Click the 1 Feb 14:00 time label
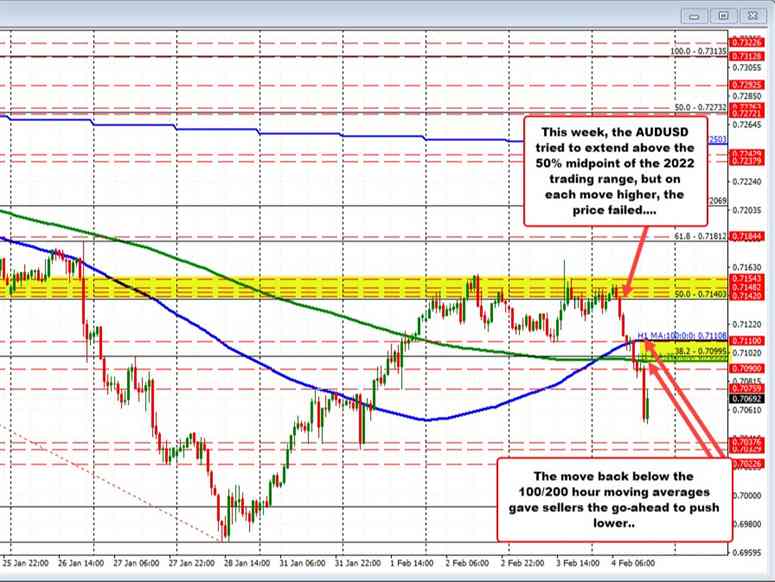The width and height of the screenshot is (775, 582). tap(412, 563)
